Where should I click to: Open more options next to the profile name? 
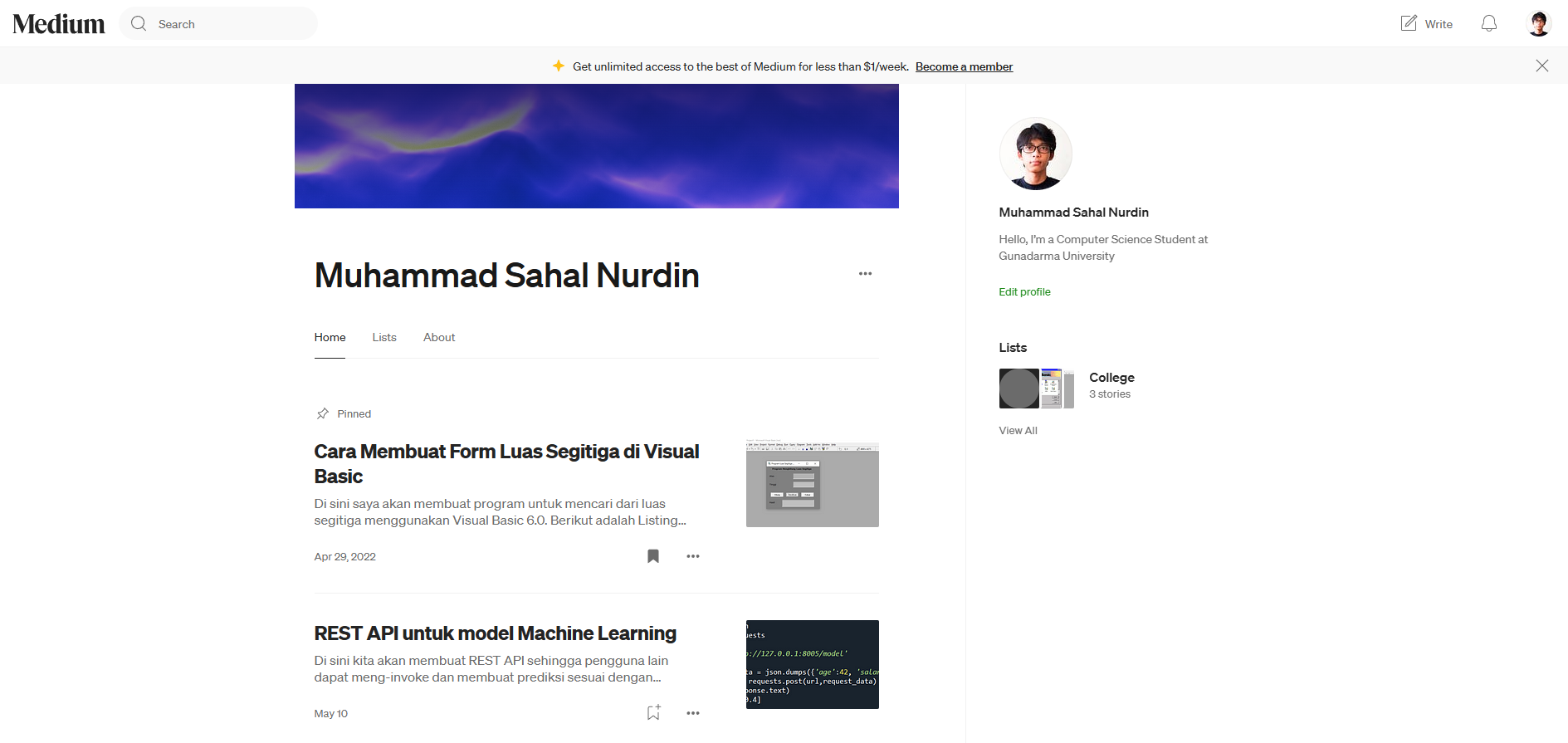point(865,274)
